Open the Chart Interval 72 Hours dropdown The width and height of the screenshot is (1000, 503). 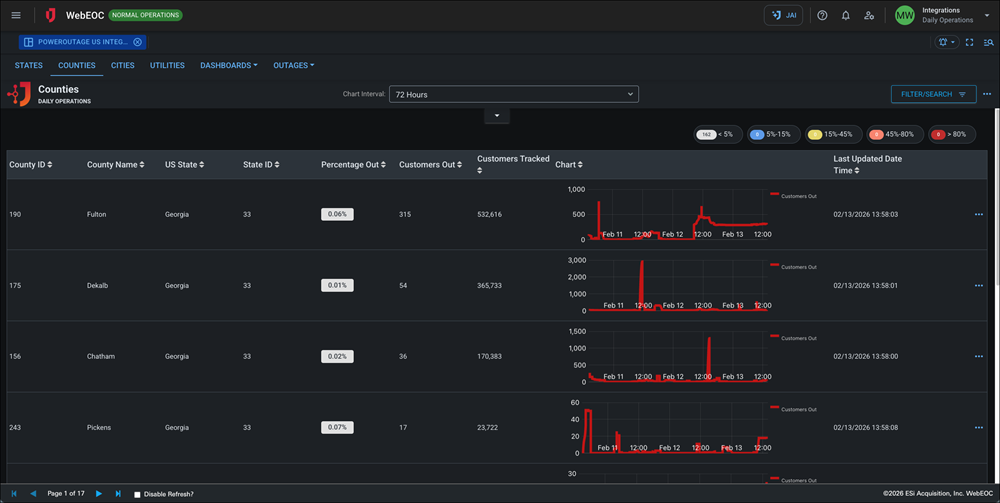(x=513, y=94)
